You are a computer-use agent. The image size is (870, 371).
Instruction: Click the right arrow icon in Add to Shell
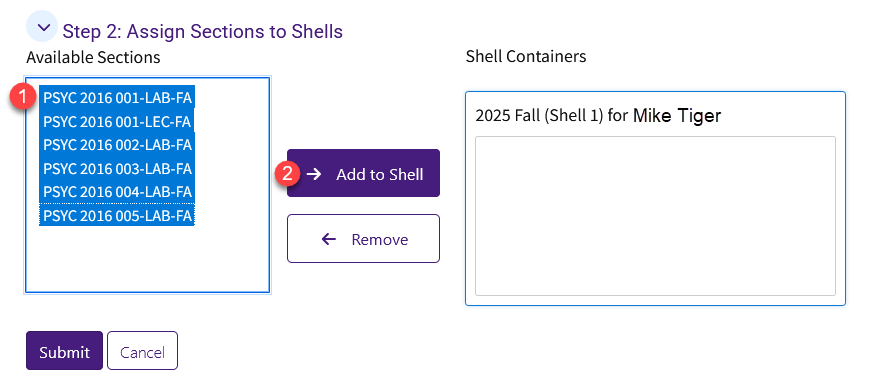coord(314,174)
